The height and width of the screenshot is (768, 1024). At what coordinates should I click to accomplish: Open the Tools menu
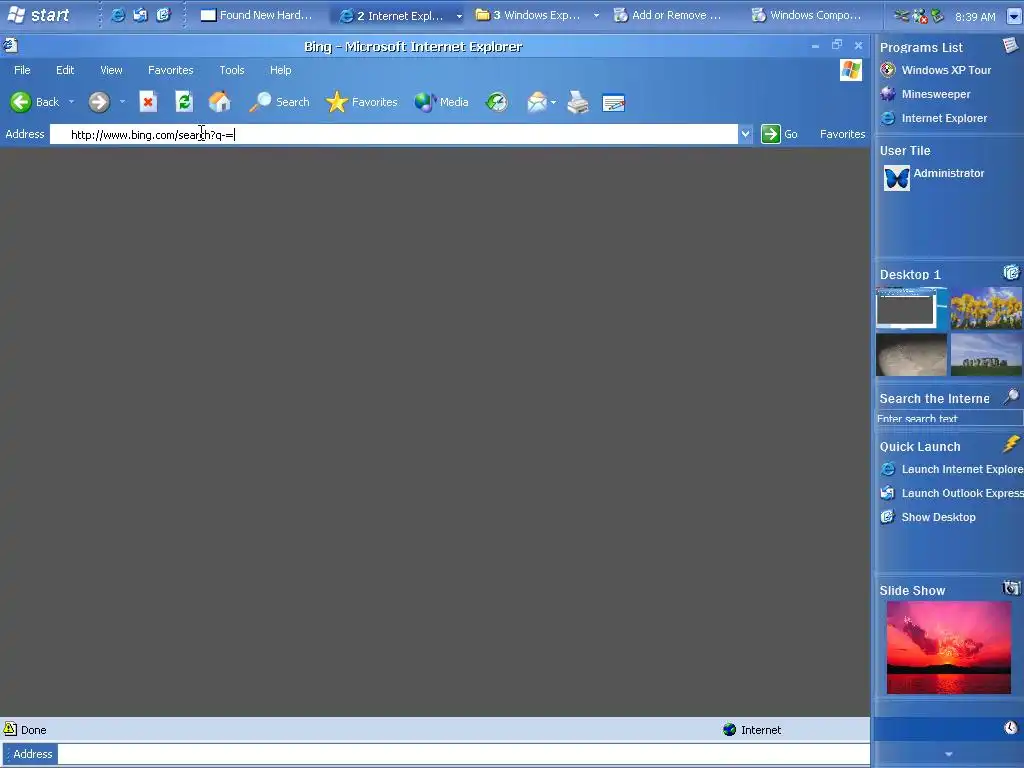[232, 70]
